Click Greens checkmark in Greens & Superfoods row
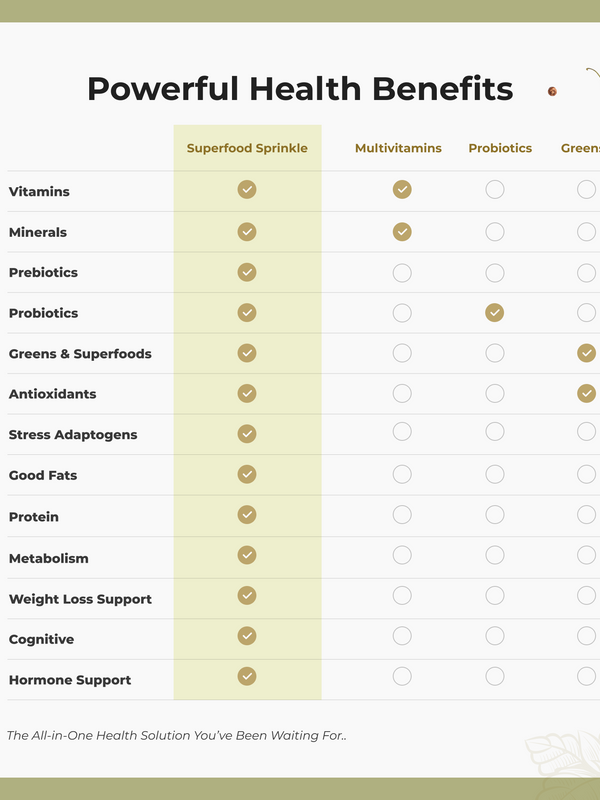Viewport: 600px width, 800px height. click(x=586, y=353)
